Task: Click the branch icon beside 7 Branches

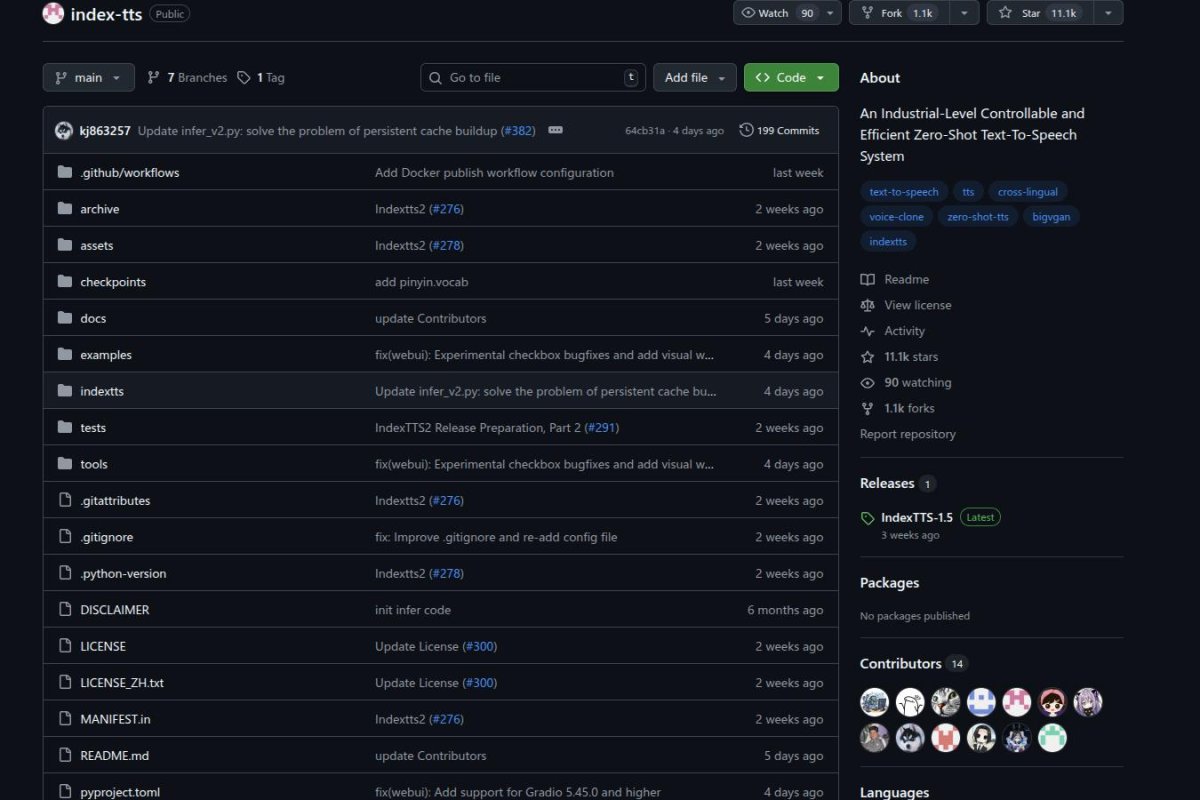Action: click(x=152, y=76)
